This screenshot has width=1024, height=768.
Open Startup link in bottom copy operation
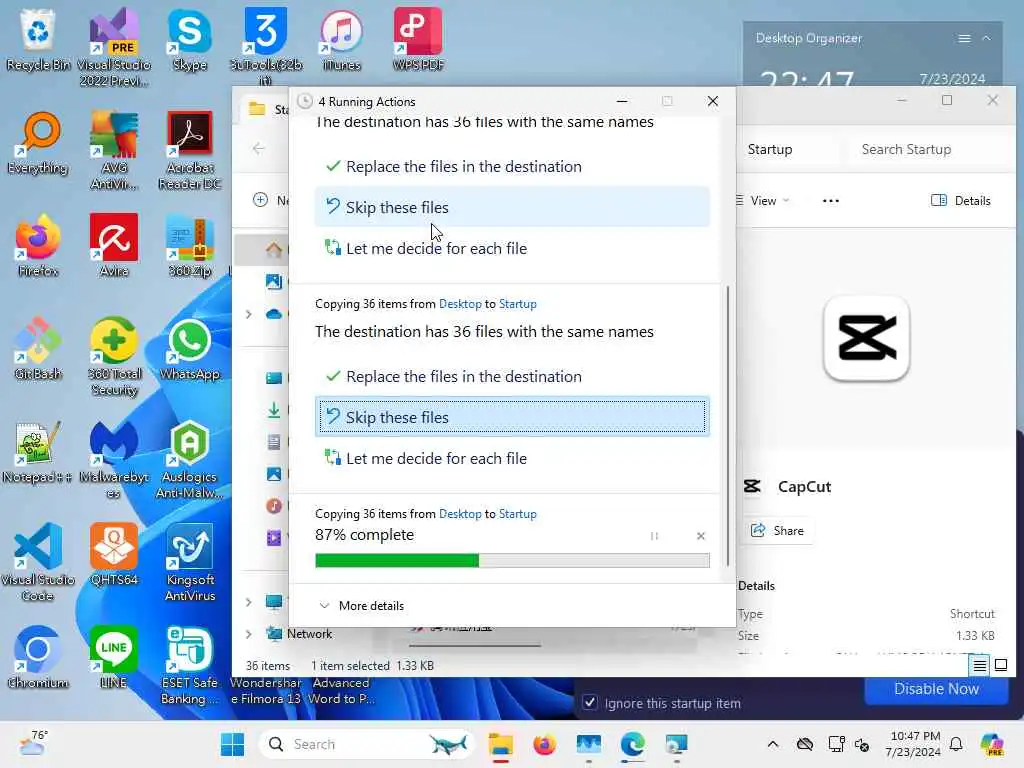pos(517,514)
